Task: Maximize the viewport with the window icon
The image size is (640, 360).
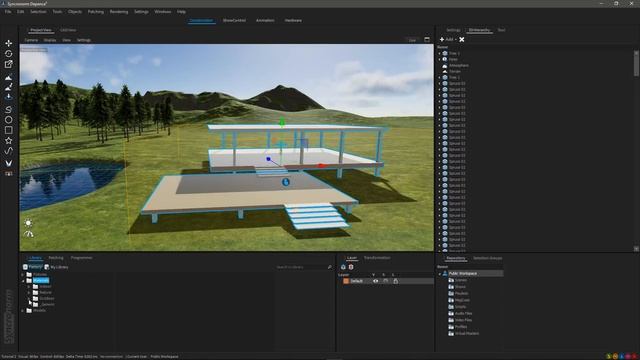Action: [x=427, y=40]
